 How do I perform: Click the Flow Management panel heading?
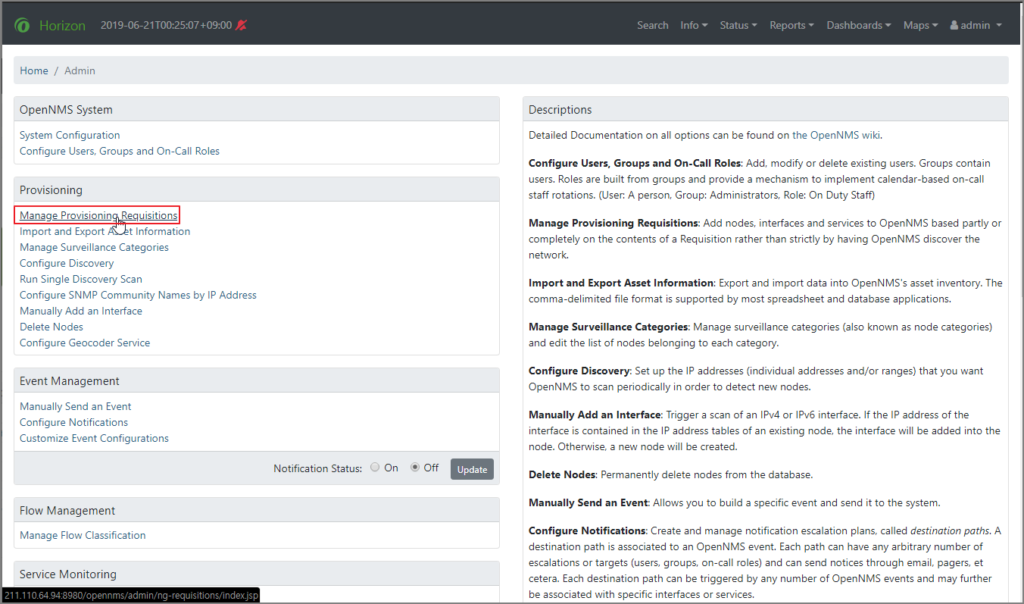[x=67, y=511]
